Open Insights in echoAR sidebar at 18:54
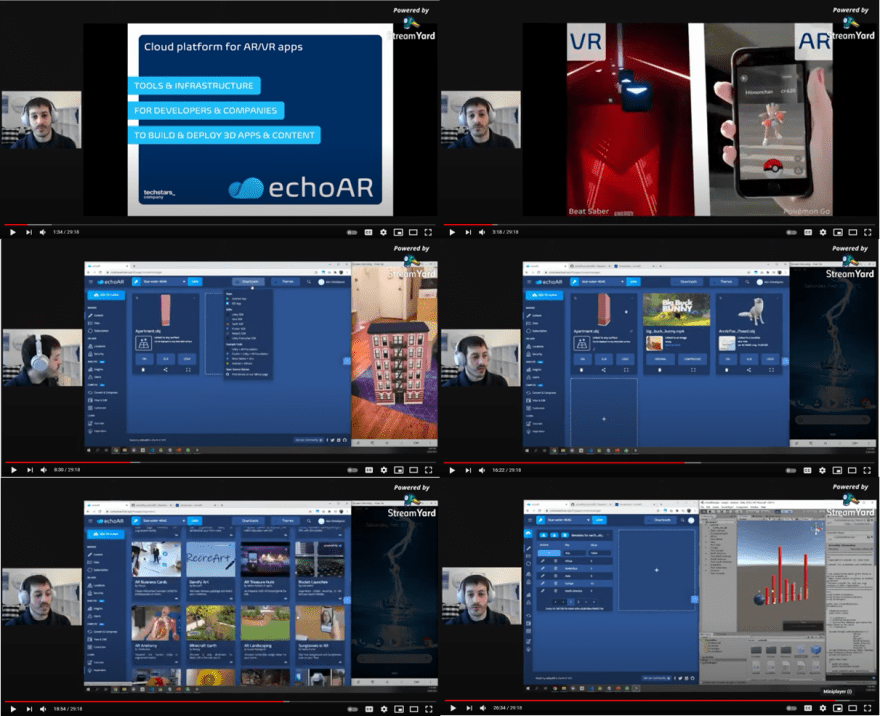Image resolution: width=880 pixels, height=716 pixels. point(94,608)
